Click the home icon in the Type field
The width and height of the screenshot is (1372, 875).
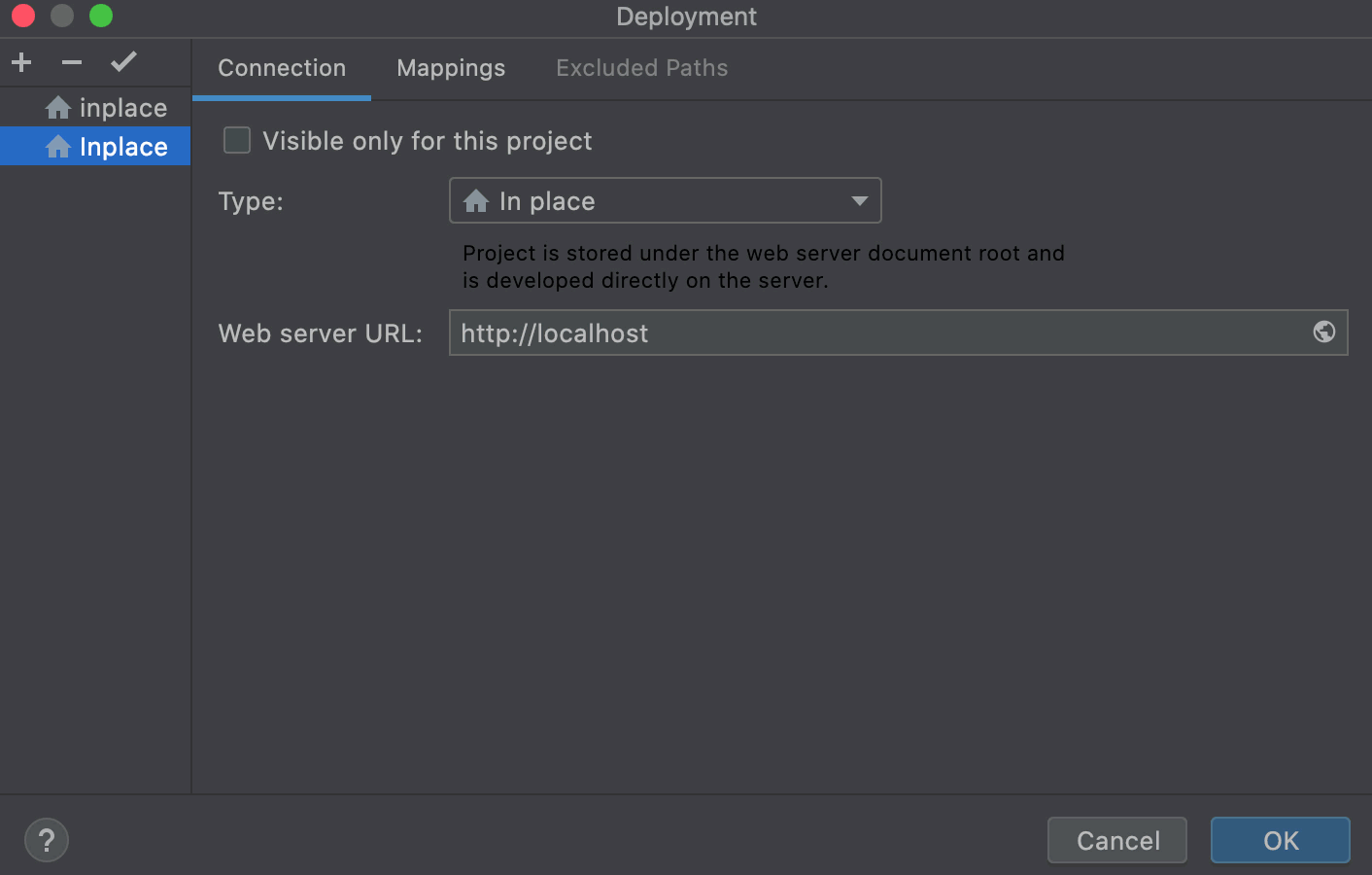click(476, 200)
